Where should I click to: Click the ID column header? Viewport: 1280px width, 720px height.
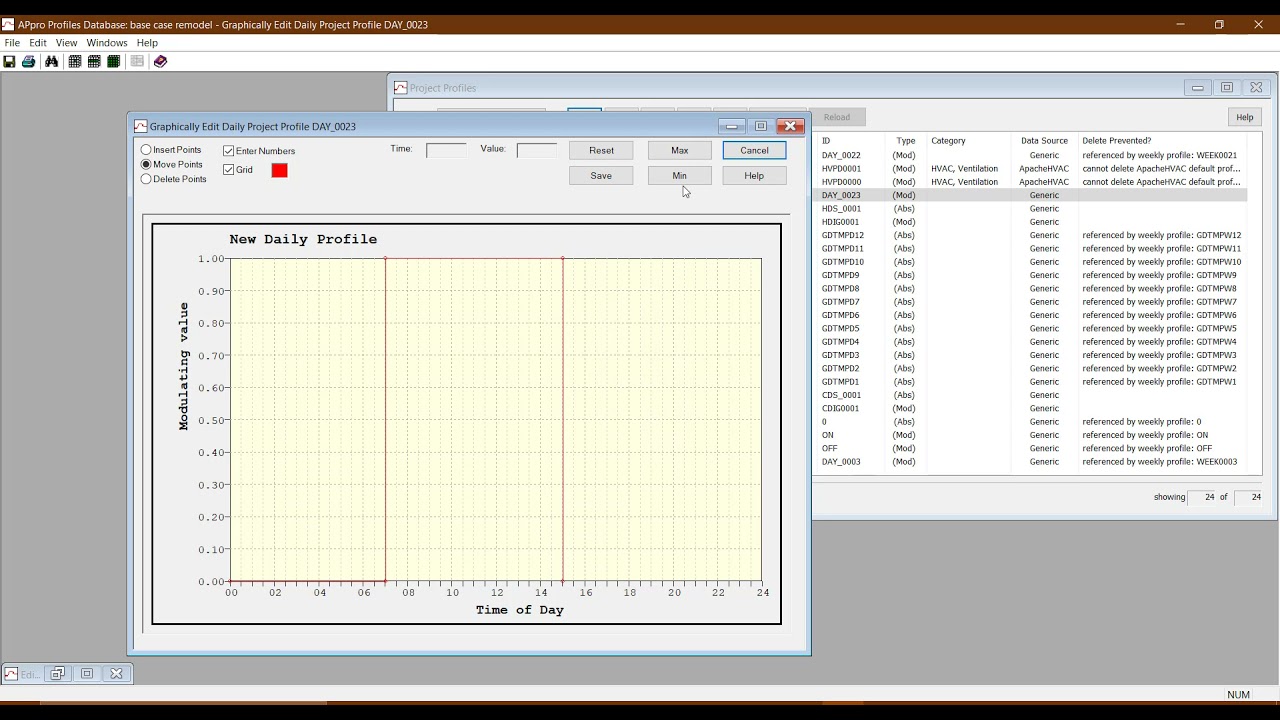coord(826,141)
